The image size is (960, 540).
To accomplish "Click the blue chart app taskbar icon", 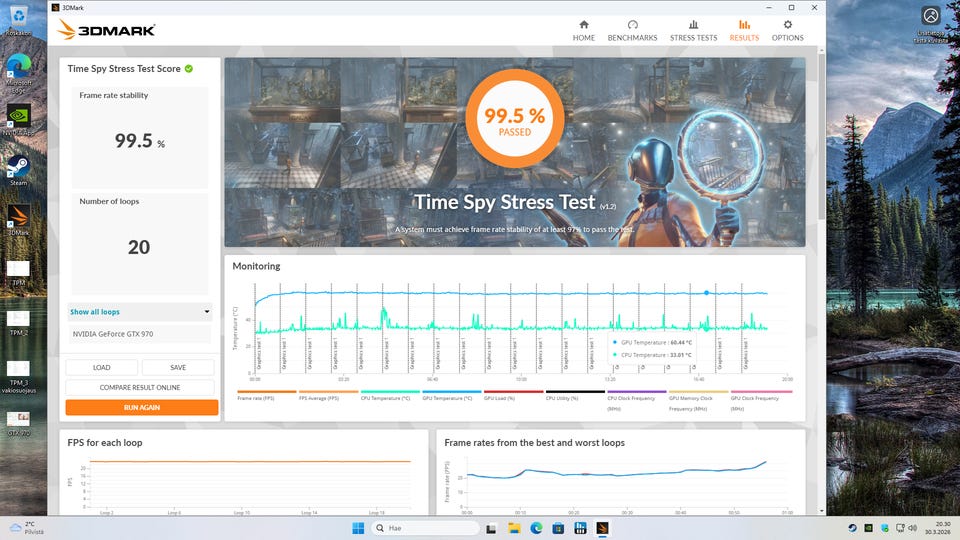I will tap(580, 528).
